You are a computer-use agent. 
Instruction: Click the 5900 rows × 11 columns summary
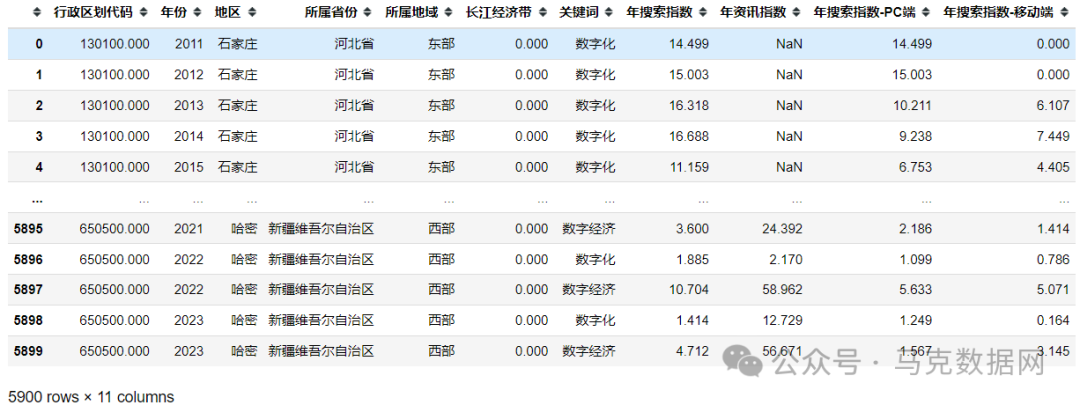pyautogui.click(x=91, y=397)
